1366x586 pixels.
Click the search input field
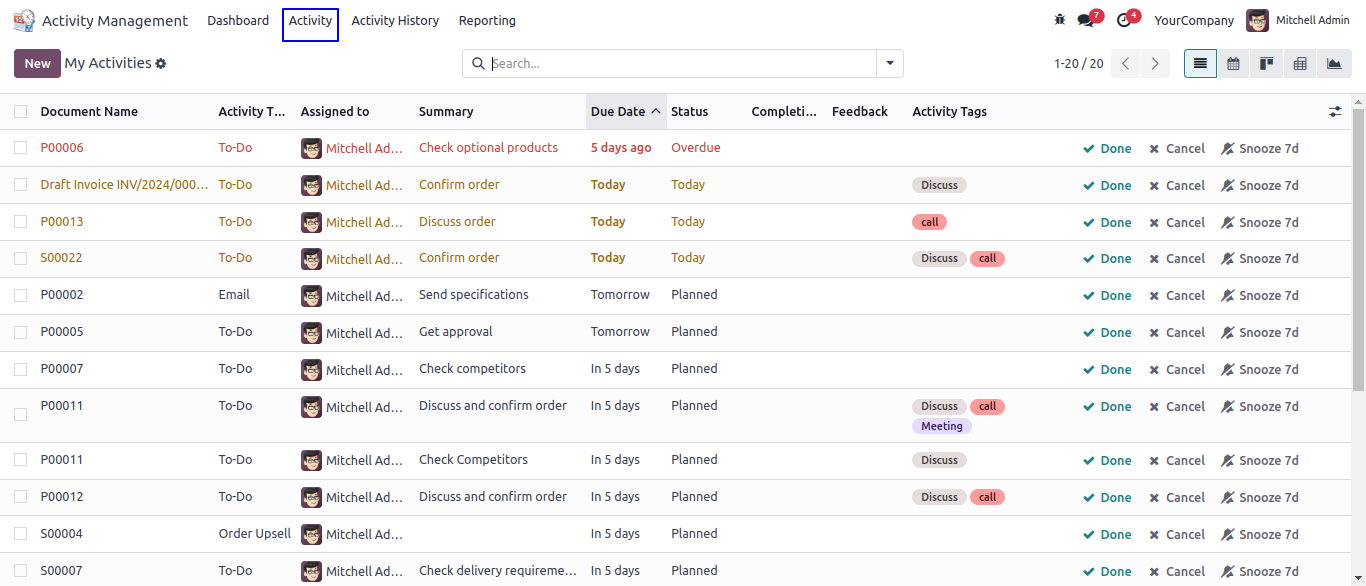(680, 64)
